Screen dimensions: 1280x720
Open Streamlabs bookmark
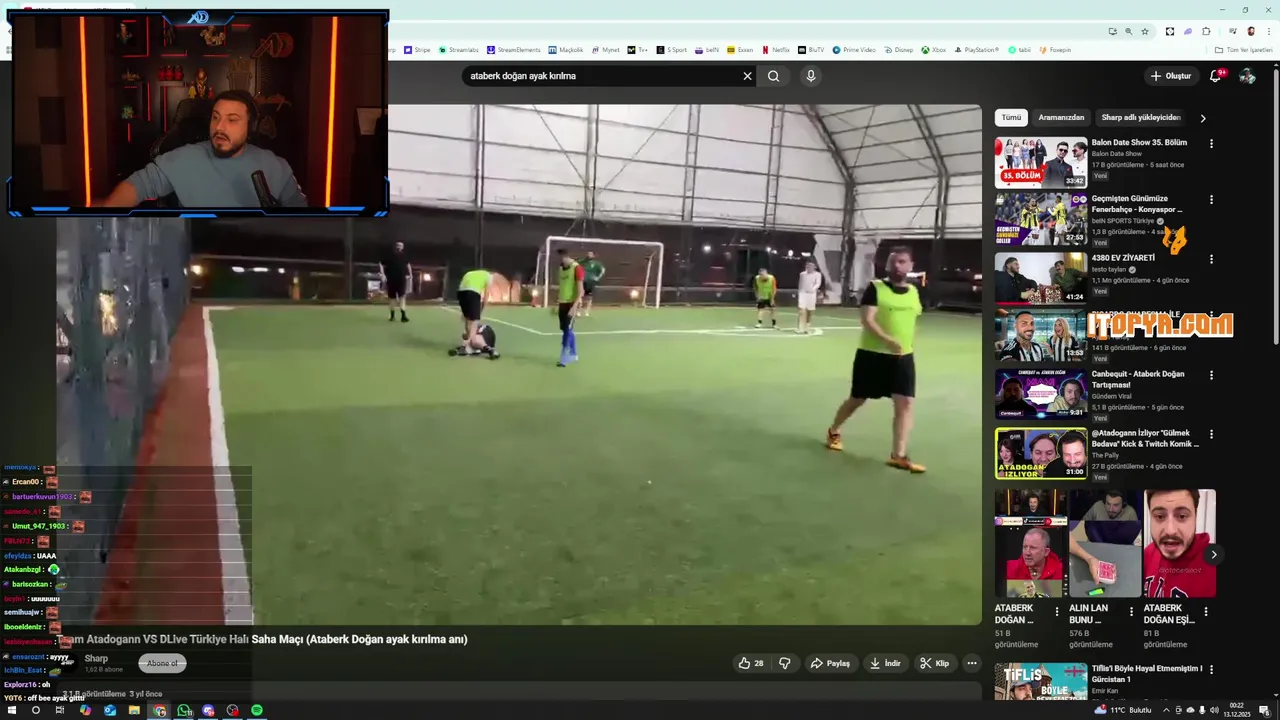coord(458,50)
